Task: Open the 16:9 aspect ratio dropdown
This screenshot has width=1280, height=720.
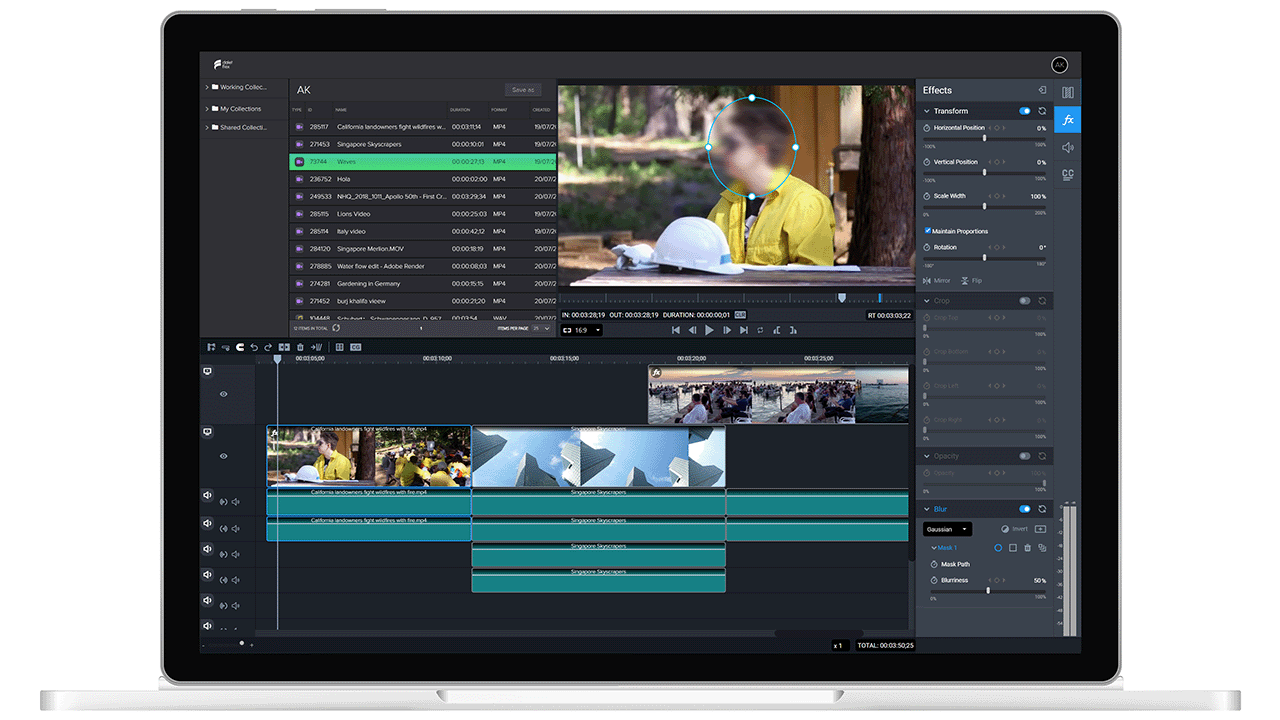Action: (x=582, y=330)
